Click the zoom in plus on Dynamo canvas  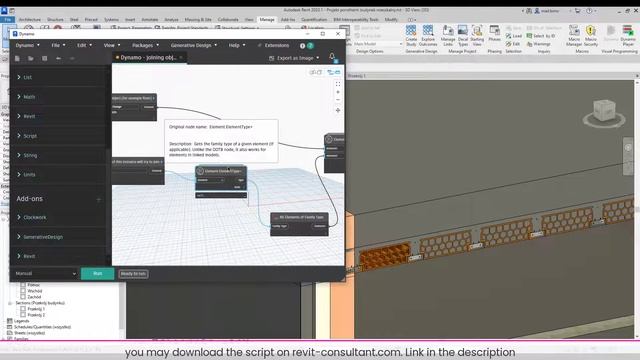[x=338, y=92]
